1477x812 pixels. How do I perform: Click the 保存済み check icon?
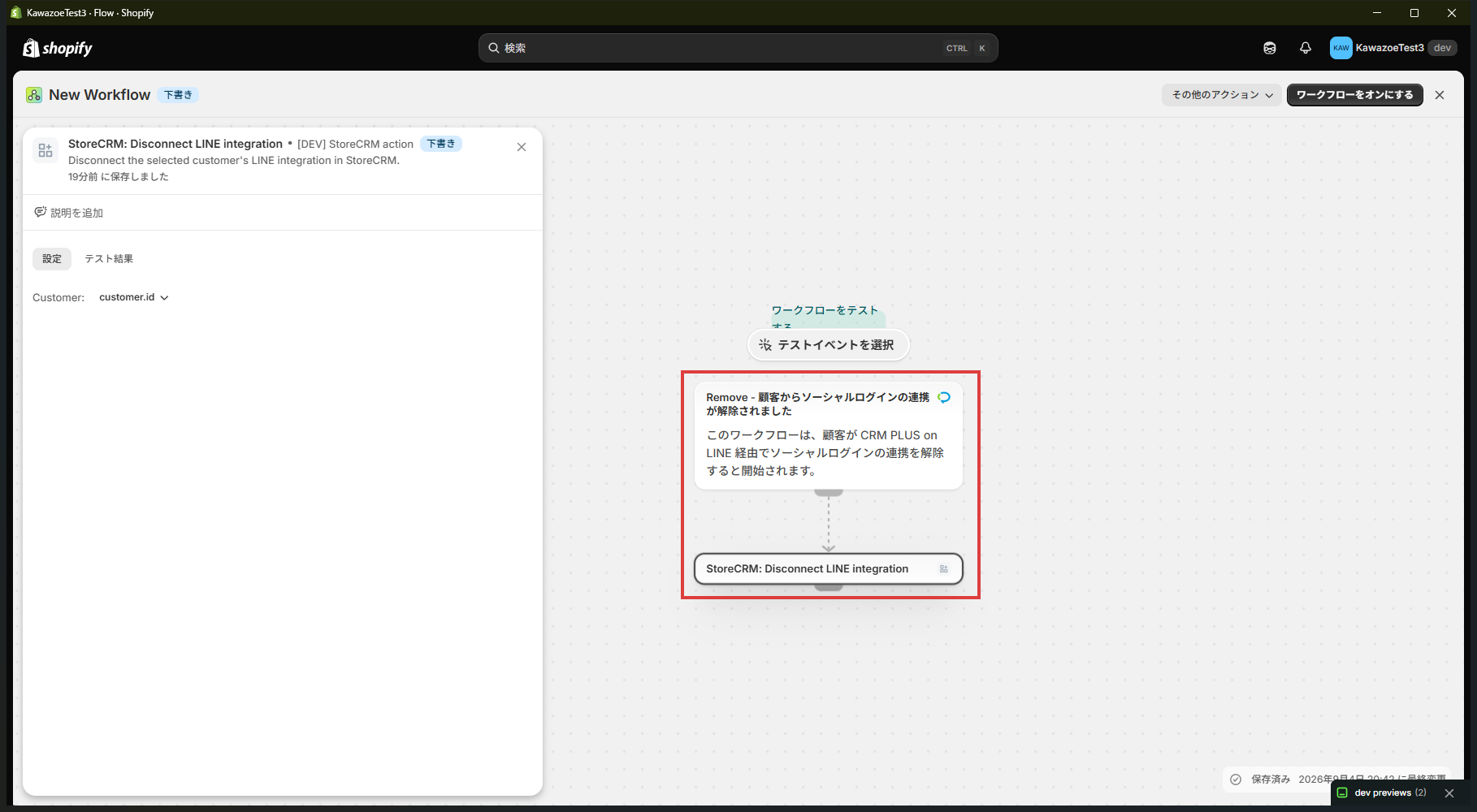click(1236, 780)
